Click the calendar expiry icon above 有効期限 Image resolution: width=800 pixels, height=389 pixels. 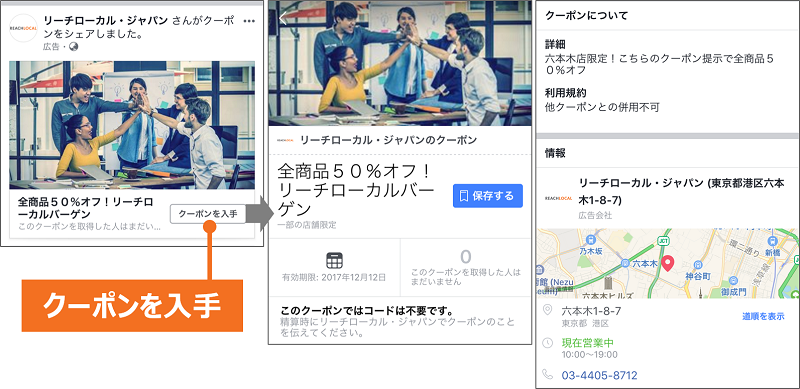[334, 261]
